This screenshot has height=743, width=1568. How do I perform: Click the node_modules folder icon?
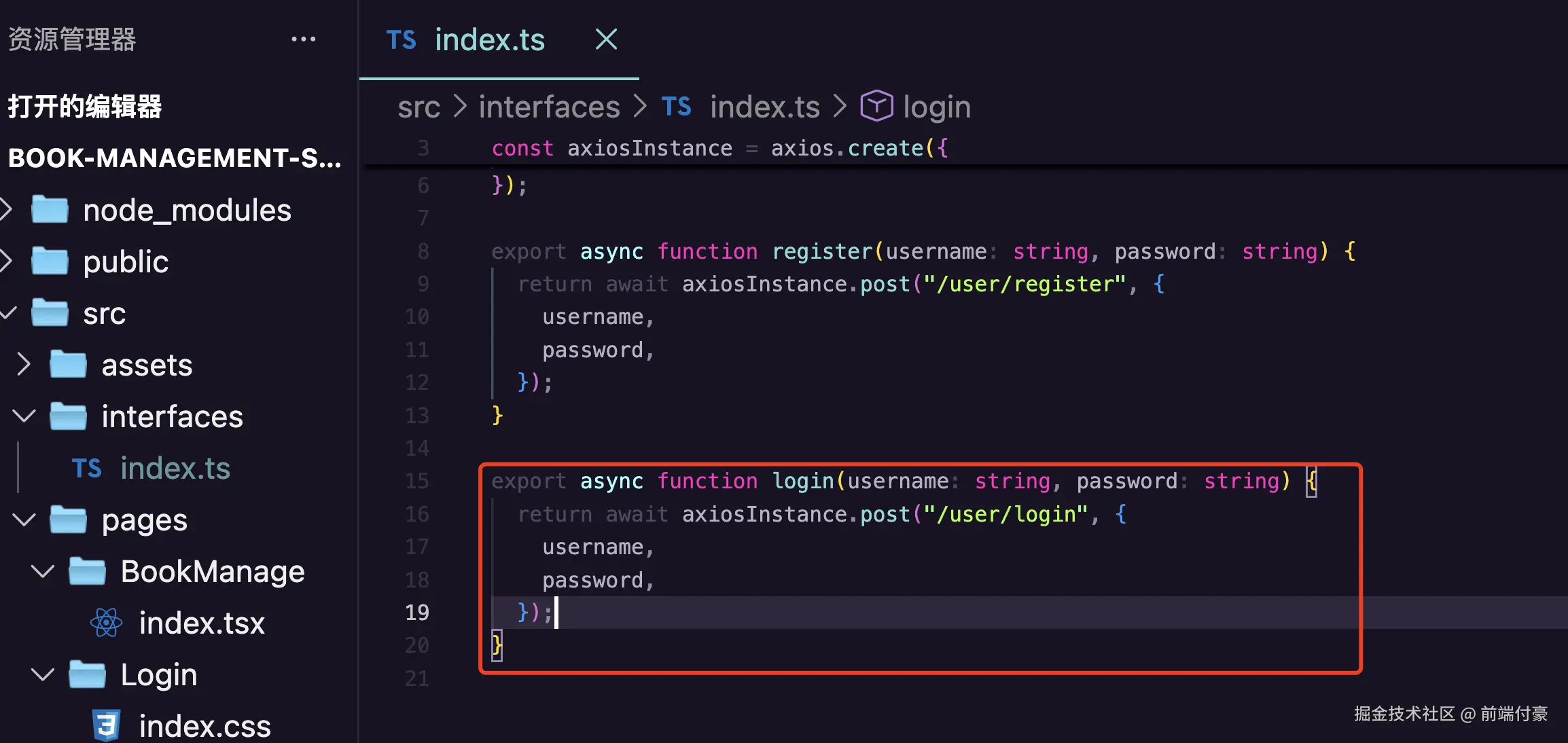point(50,210)
